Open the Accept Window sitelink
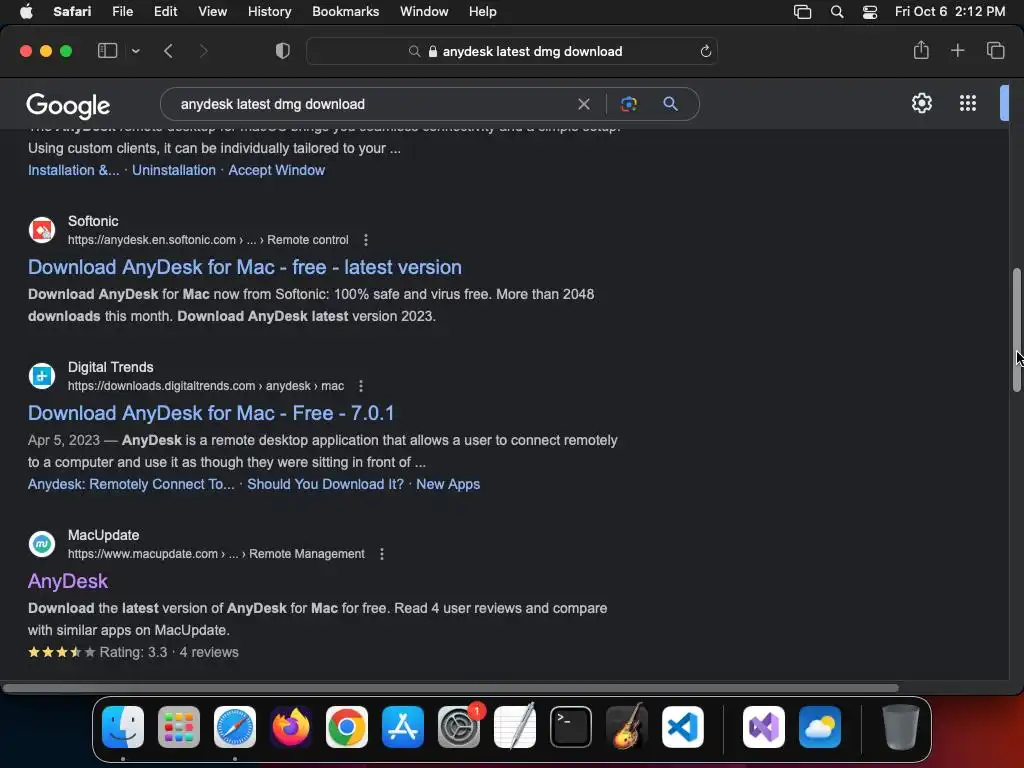The image size is (1024, 768). coord(276,170)
